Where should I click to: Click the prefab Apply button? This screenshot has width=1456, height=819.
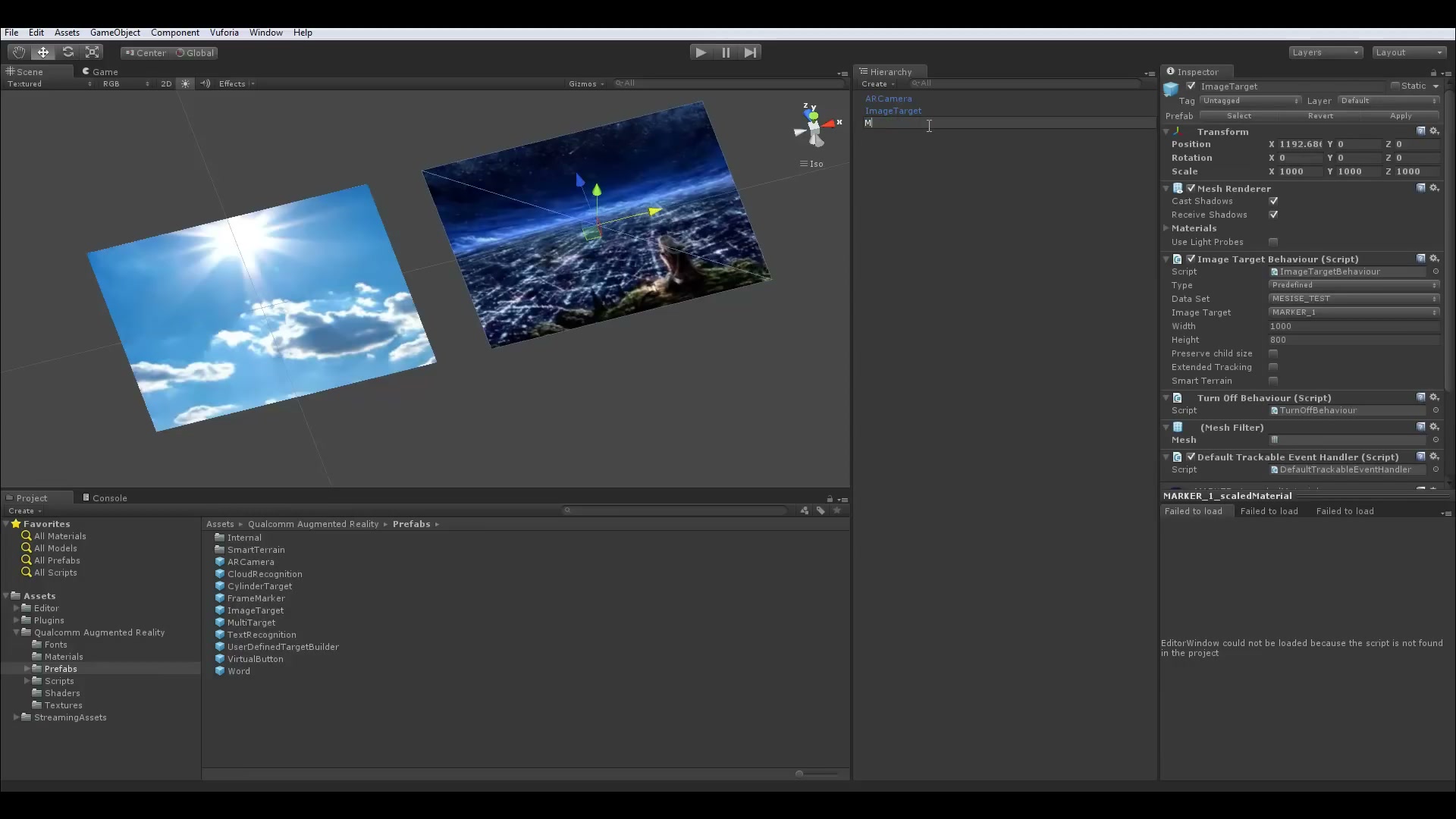[x=1401, y=116]
